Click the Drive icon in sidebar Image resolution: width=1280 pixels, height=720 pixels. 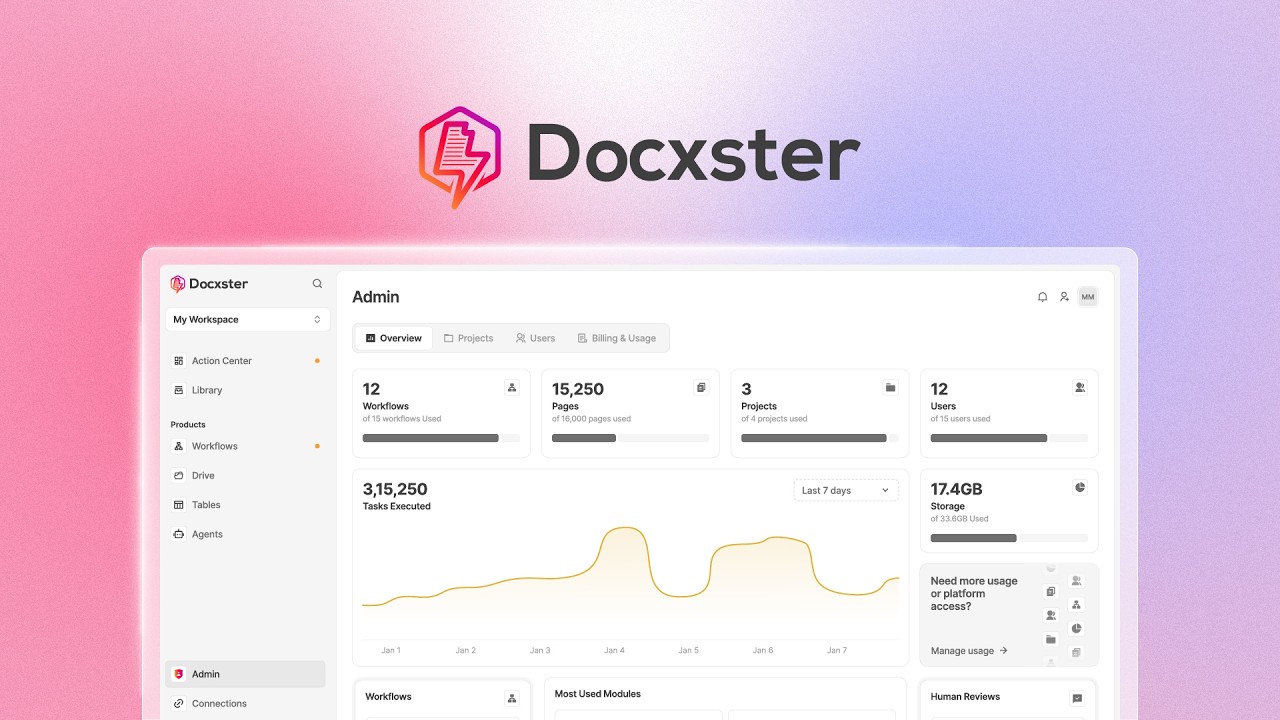coord(178,475)
